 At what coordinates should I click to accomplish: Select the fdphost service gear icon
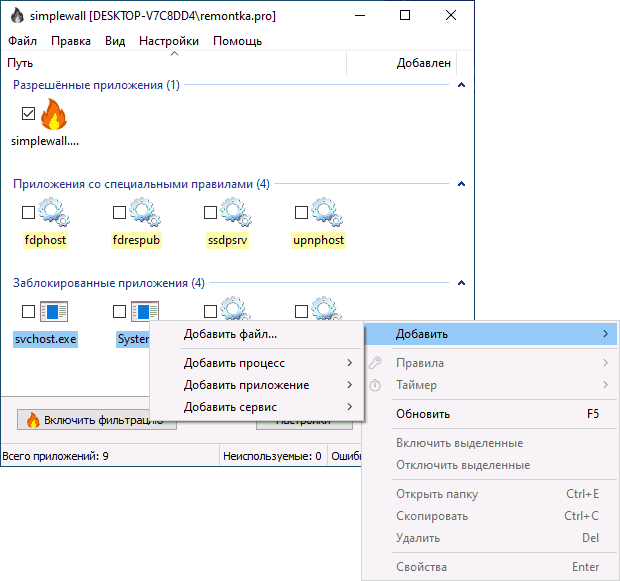click(x=54, y=212)
